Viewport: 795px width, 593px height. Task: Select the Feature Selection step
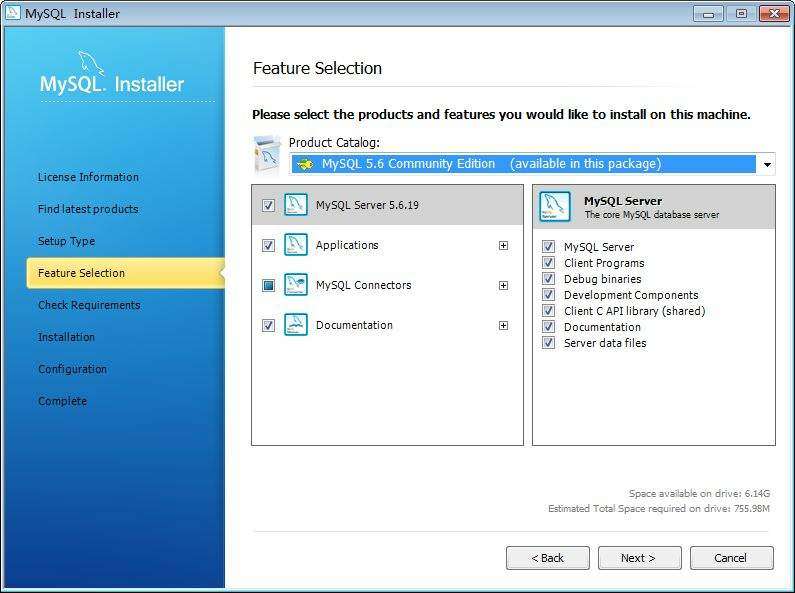[126, 273]
